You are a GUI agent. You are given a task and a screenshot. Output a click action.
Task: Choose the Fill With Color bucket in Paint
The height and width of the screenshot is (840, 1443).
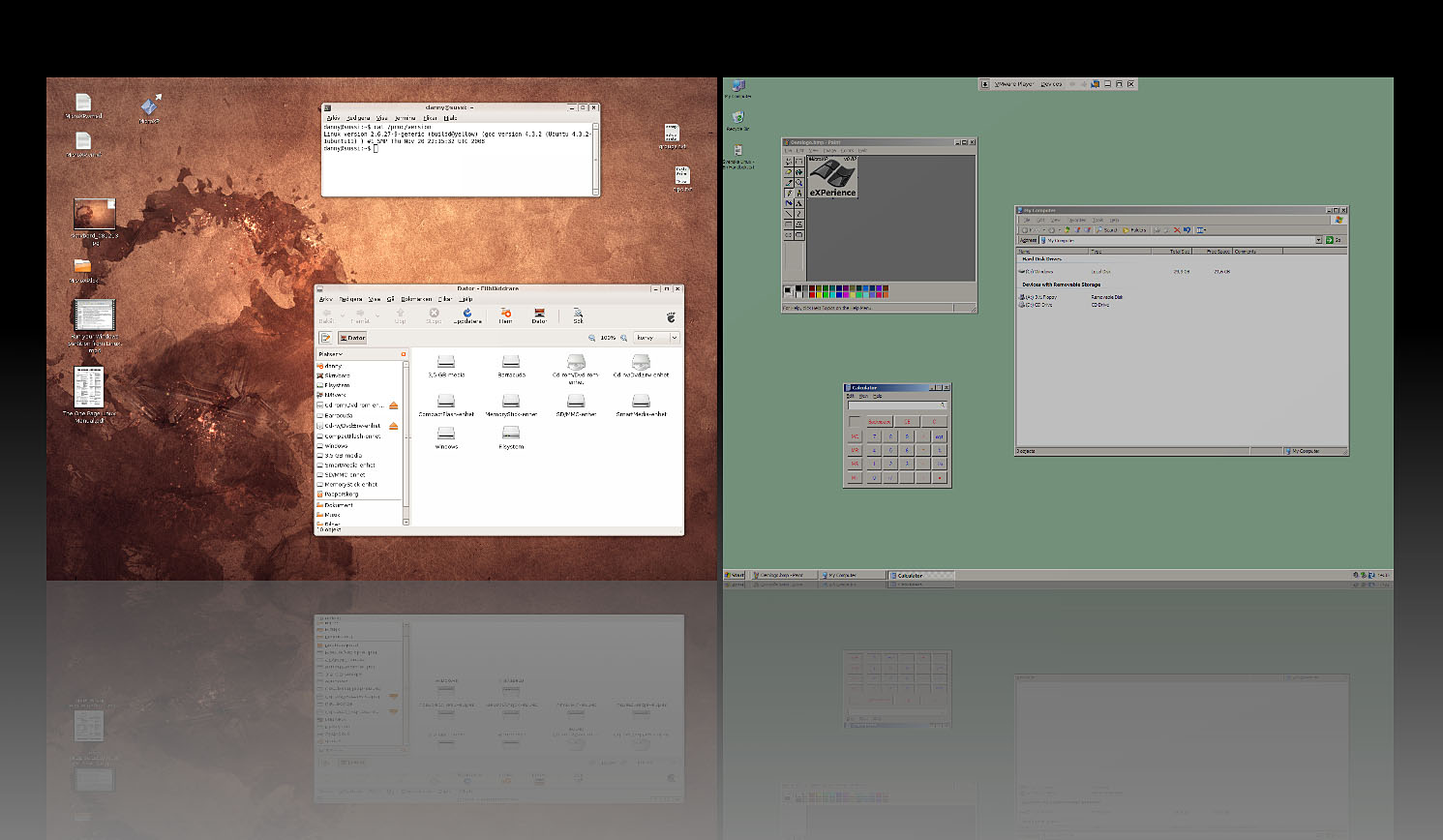tap(798, 172)
